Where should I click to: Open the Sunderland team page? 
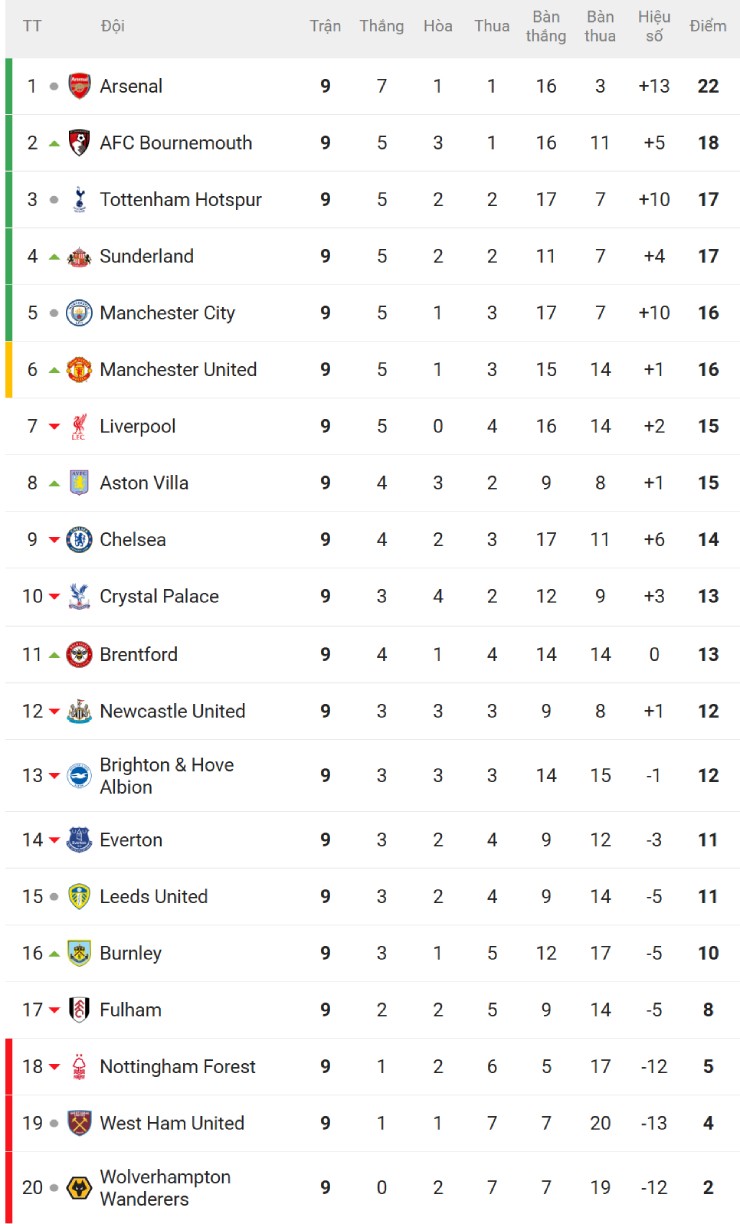click(146, 257)
